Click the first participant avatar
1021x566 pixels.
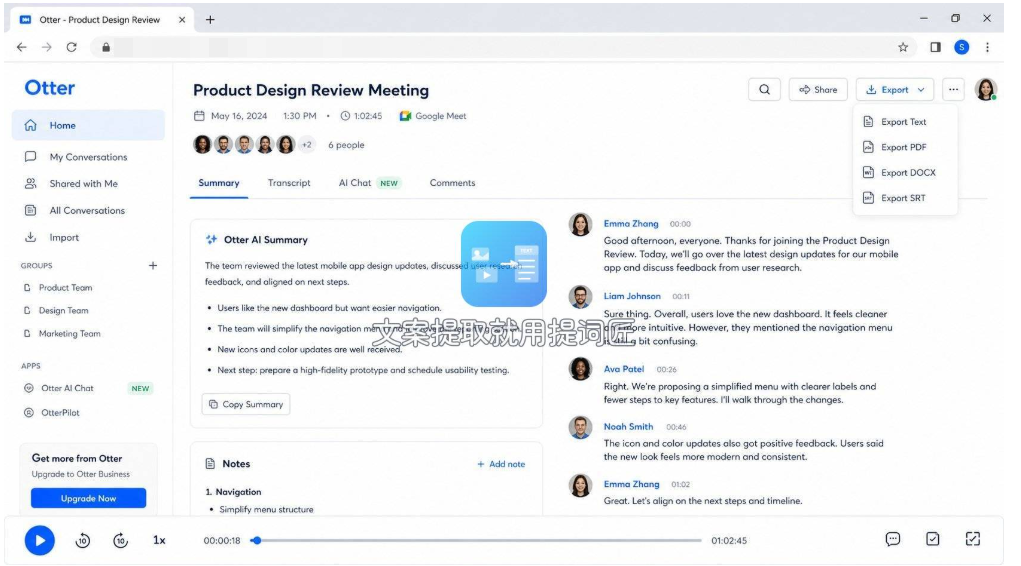click(203, 145)
